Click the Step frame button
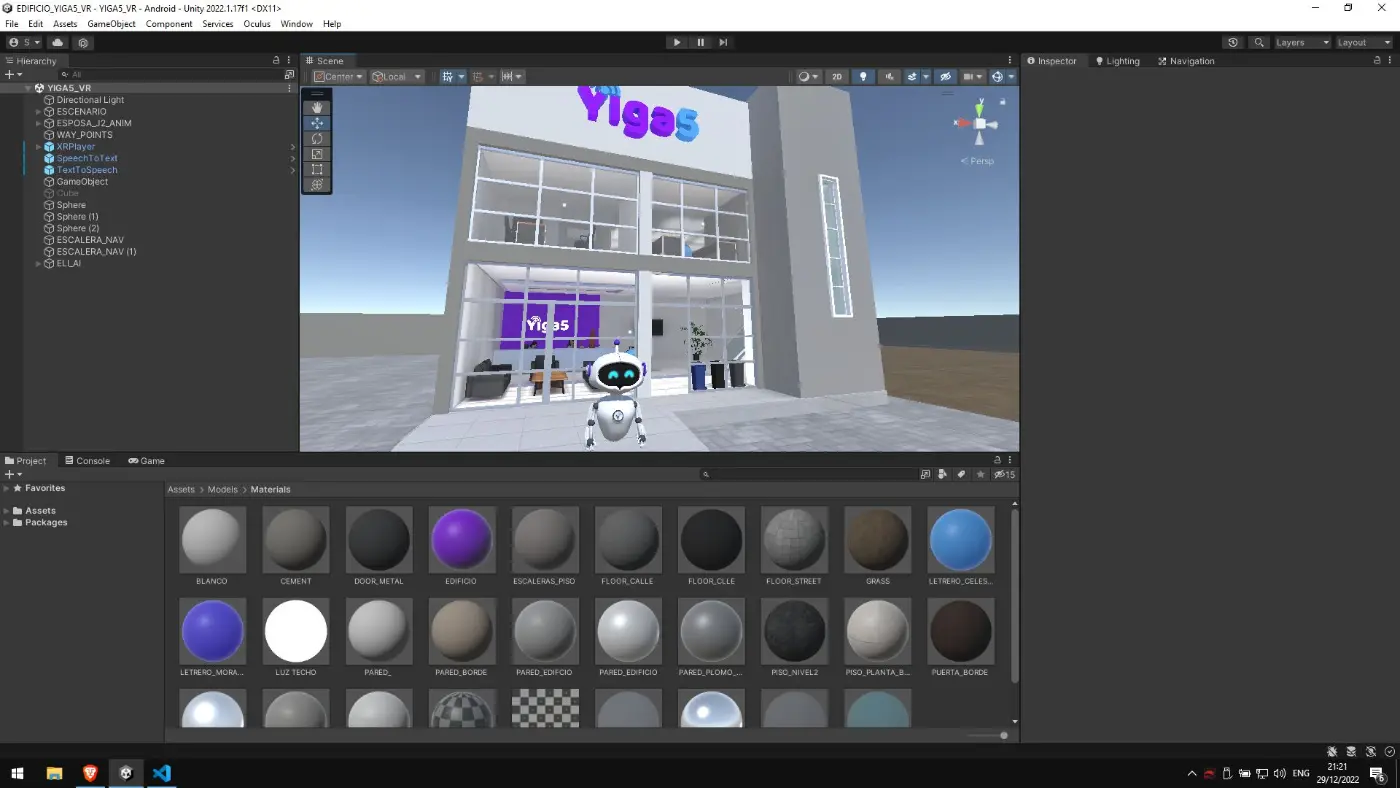The height and width of the screenshot is (788, 1400). [723, 42]
